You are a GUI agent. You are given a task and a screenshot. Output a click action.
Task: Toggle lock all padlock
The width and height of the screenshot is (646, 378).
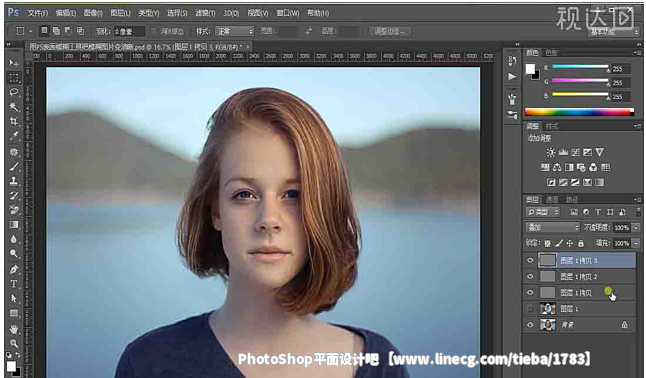(x=580, y=243)
